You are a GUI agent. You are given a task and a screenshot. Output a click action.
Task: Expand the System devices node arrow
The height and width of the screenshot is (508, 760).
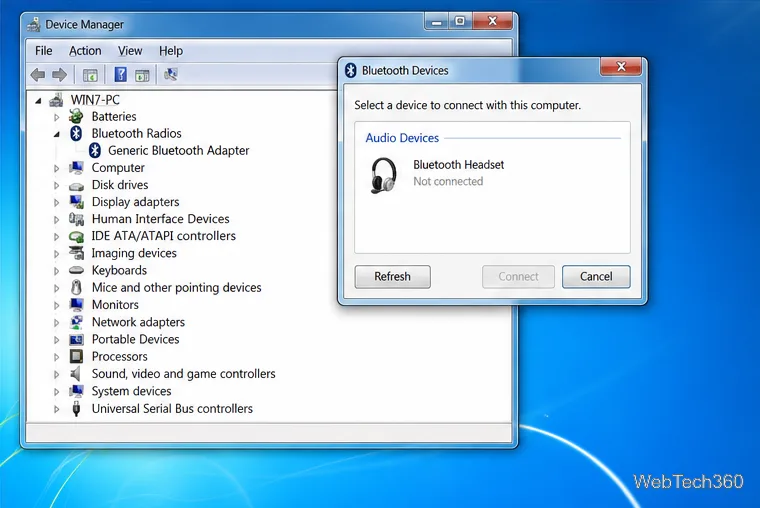coord(56,391)
